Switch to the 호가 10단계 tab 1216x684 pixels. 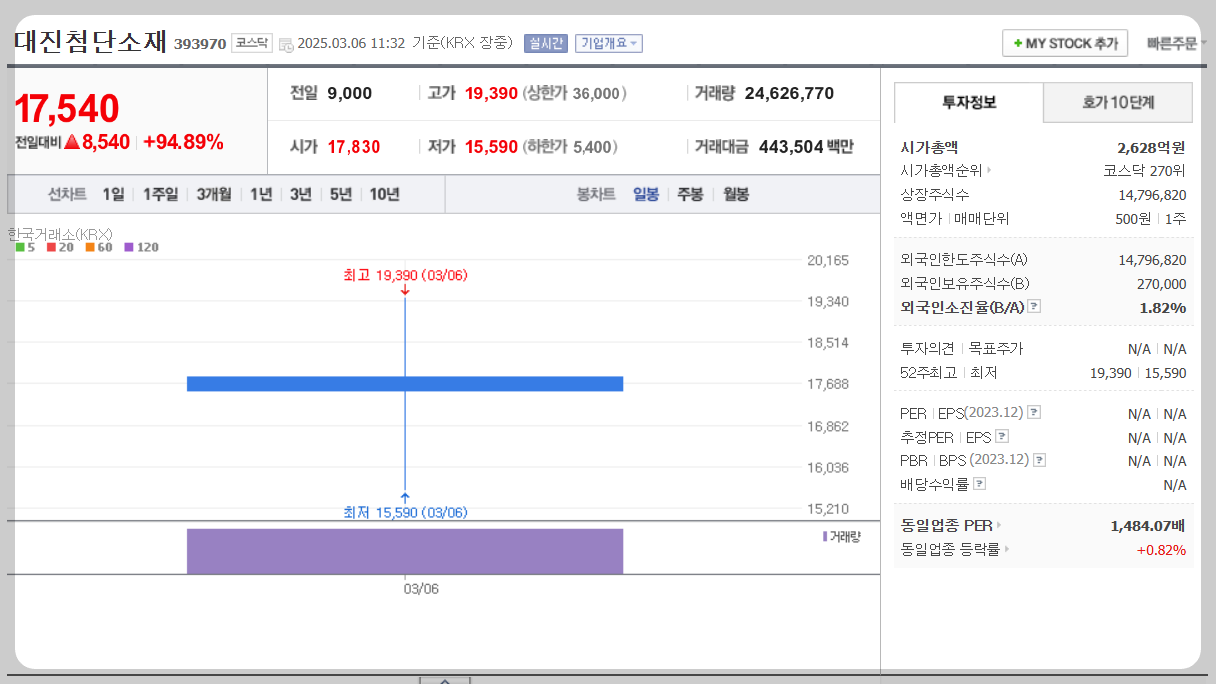(x=1117, y=102)
